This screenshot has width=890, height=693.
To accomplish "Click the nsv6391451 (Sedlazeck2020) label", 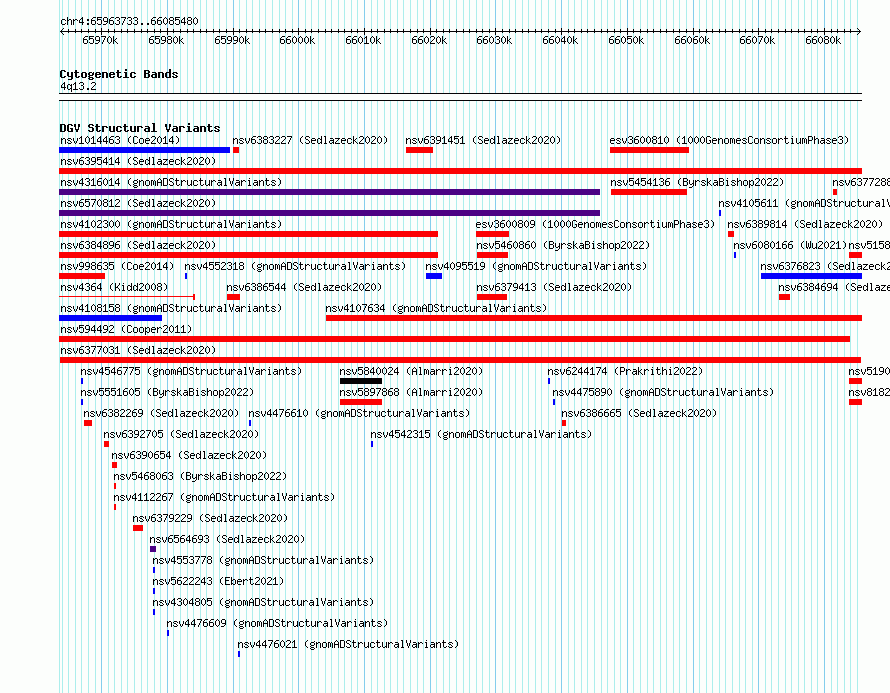I will 483,140.
